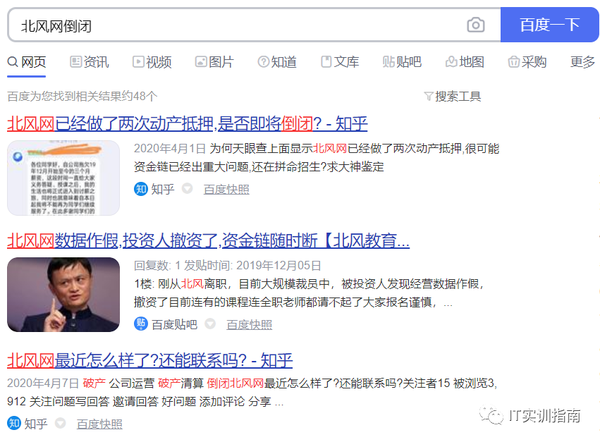Click the text 回复数: 1 发贴时间: 2019年12月05日
This screenshot has height=442, width=600.
tap(227, 265)
